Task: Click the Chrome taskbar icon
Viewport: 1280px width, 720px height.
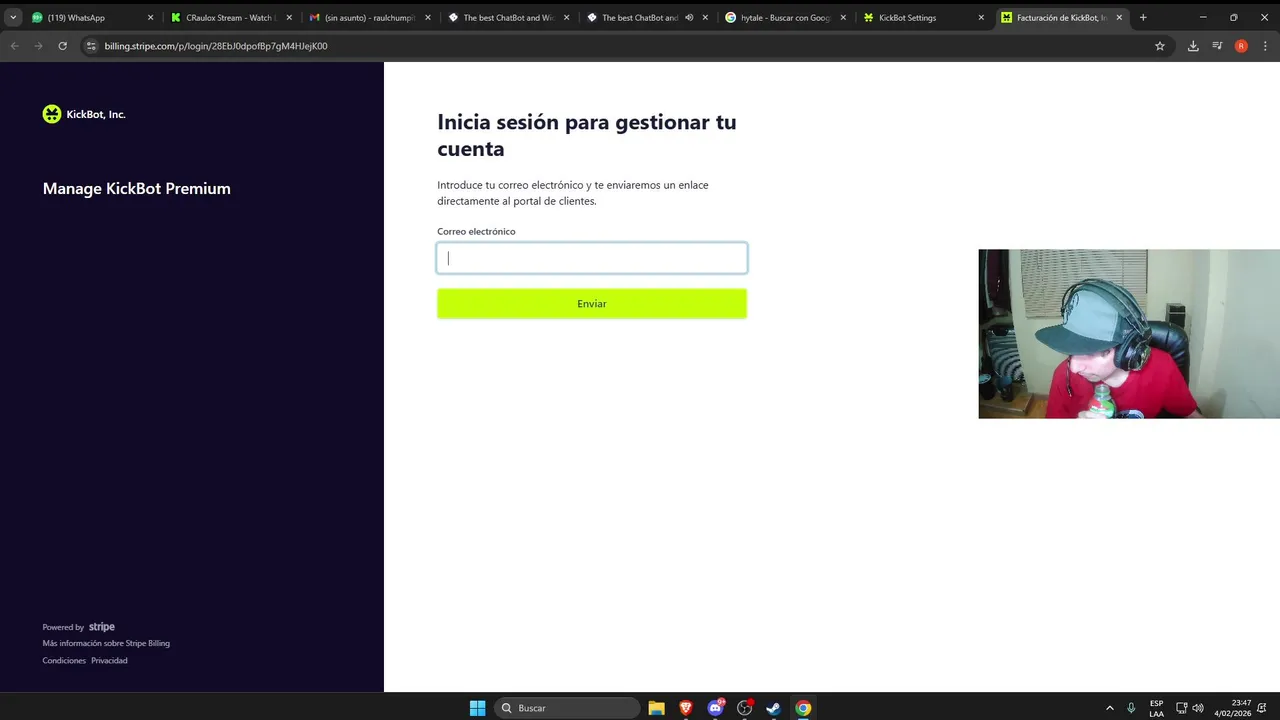Action: [x=803, y=708]
